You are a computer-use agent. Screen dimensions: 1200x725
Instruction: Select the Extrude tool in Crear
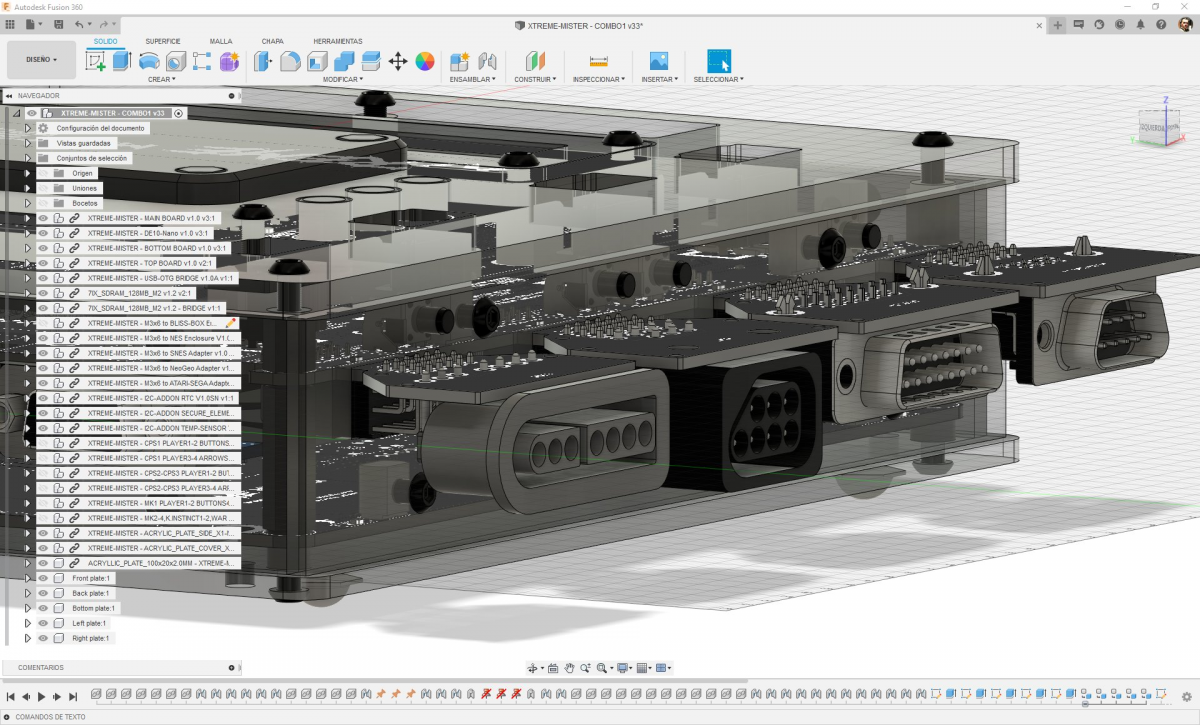coord(122,61)
